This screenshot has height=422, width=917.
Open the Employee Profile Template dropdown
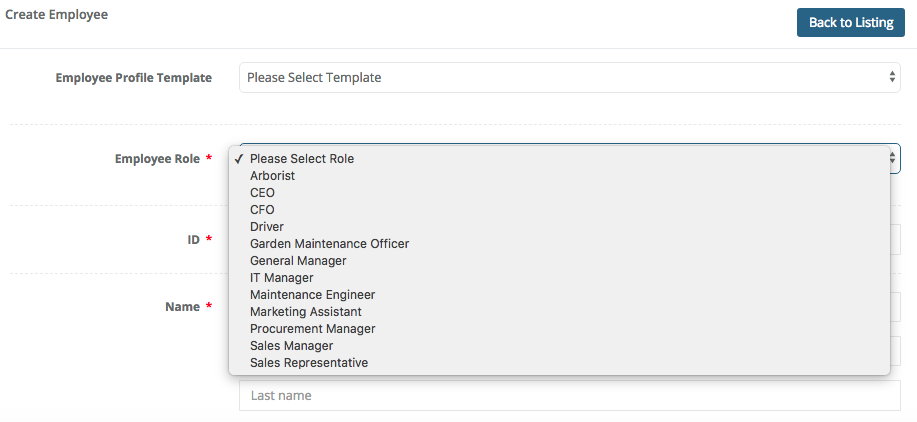569,77
